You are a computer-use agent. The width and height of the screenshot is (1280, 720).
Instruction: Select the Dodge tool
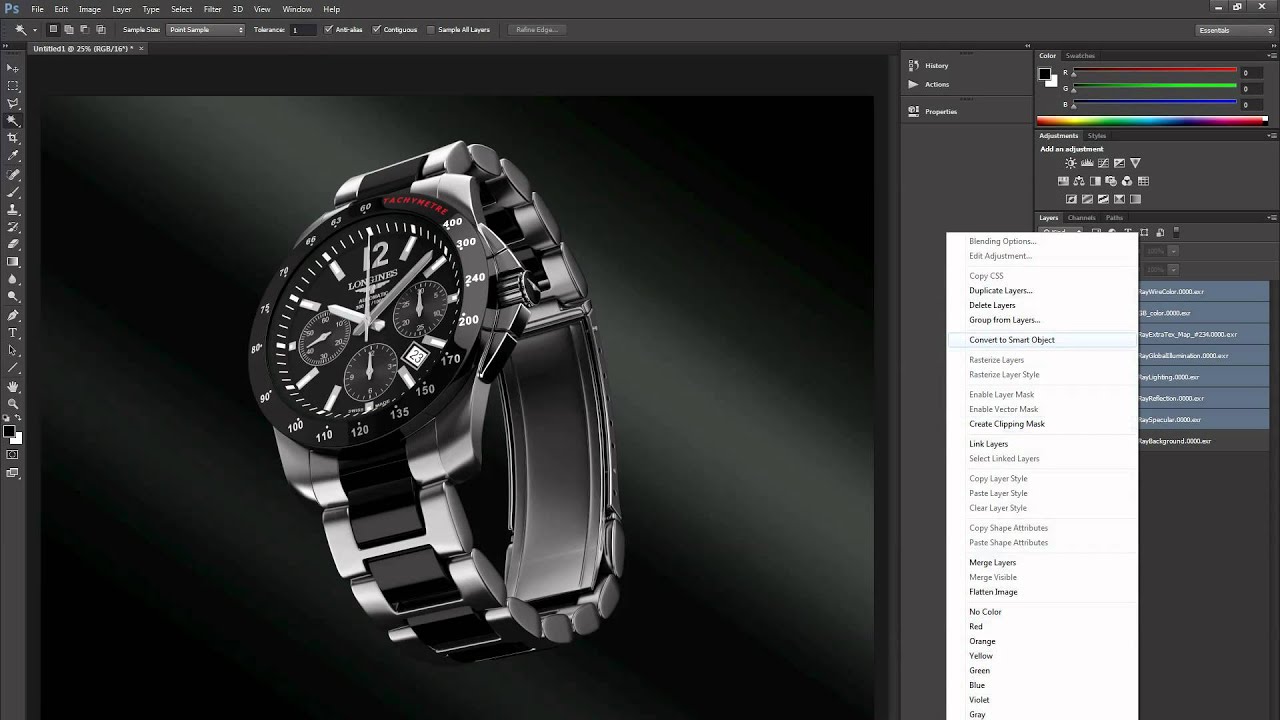click(13, 297)
